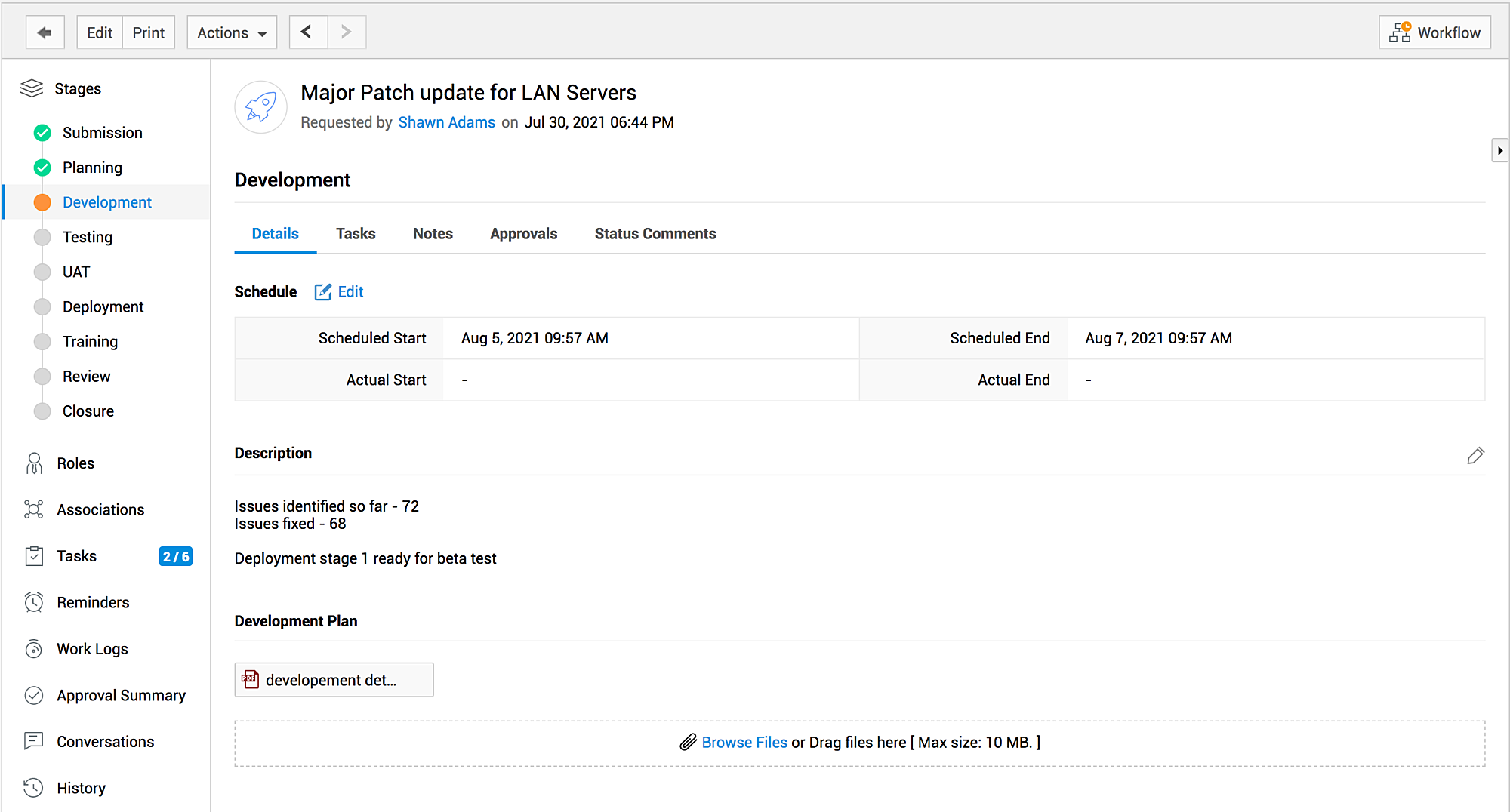The width and height of the screenshot is (1510, 812).
Task: Edit the Schedule section
Action: 339,291
